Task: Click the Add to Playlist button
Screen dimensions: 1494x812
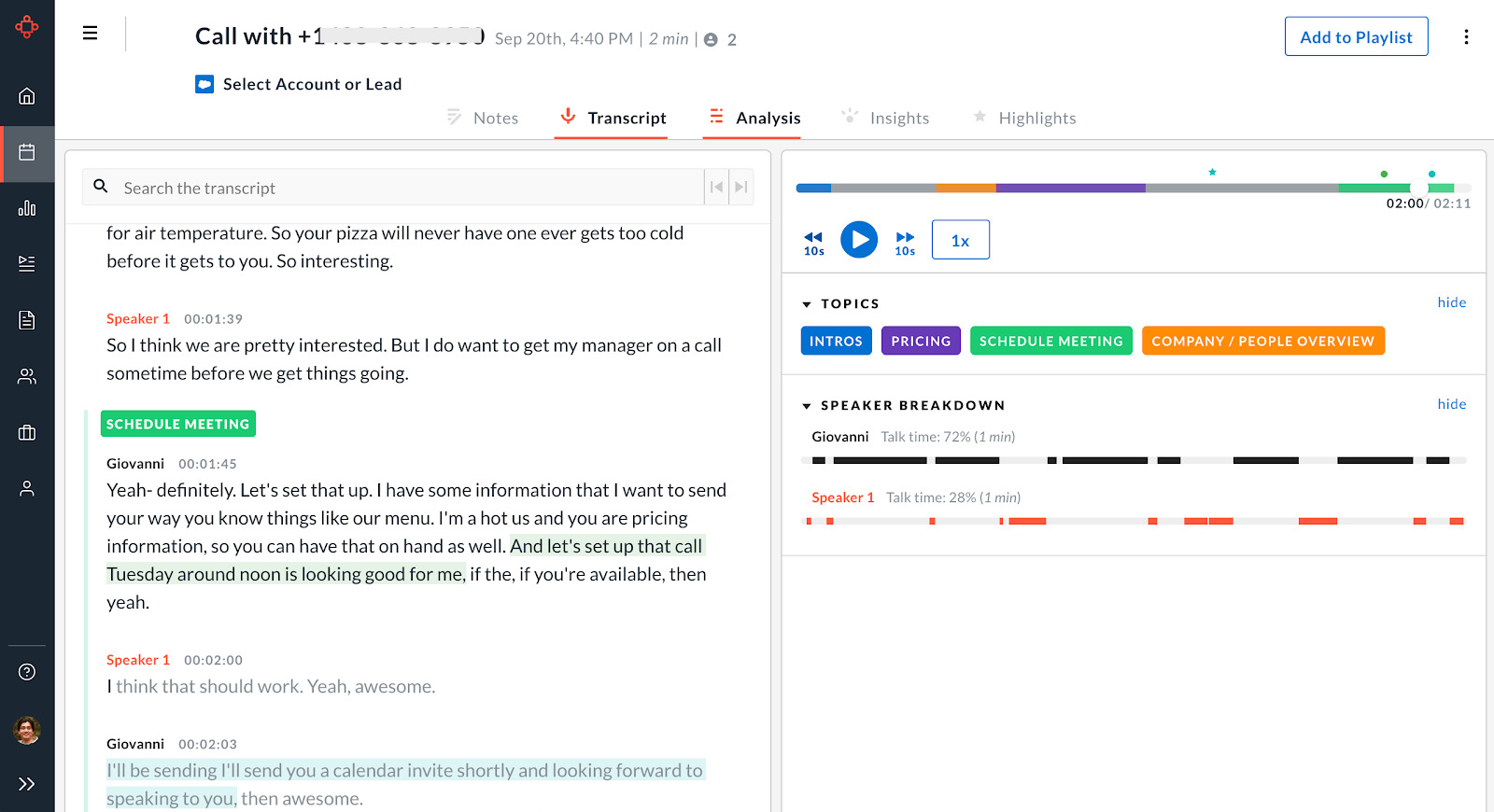Action: (1356, 36)
